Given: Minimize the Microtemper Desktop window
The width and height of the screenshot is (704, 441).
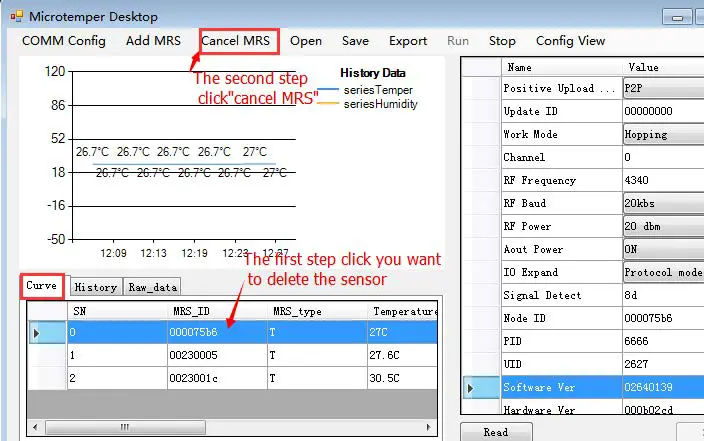Looking at the screenshot, I should pyautogui.click(x=677, y=18).
